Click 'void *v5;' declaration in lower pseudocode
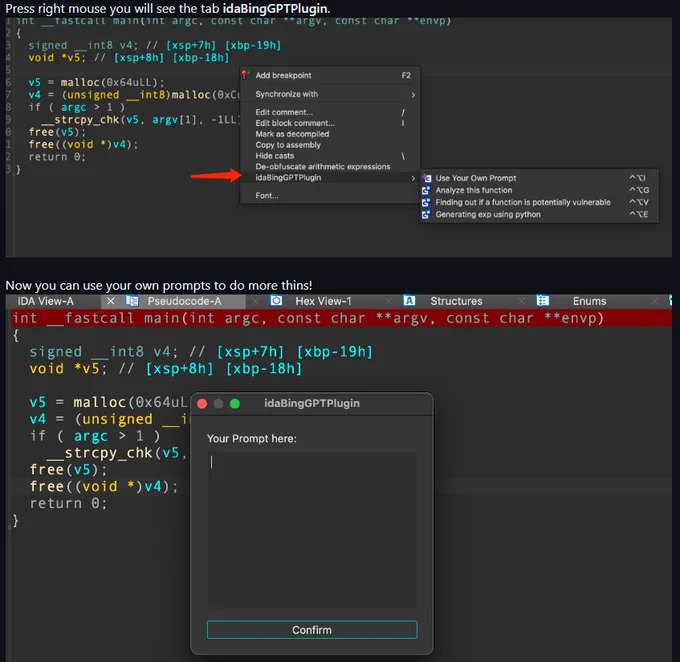This screenshot has height=662, width=680. [68, 369]
